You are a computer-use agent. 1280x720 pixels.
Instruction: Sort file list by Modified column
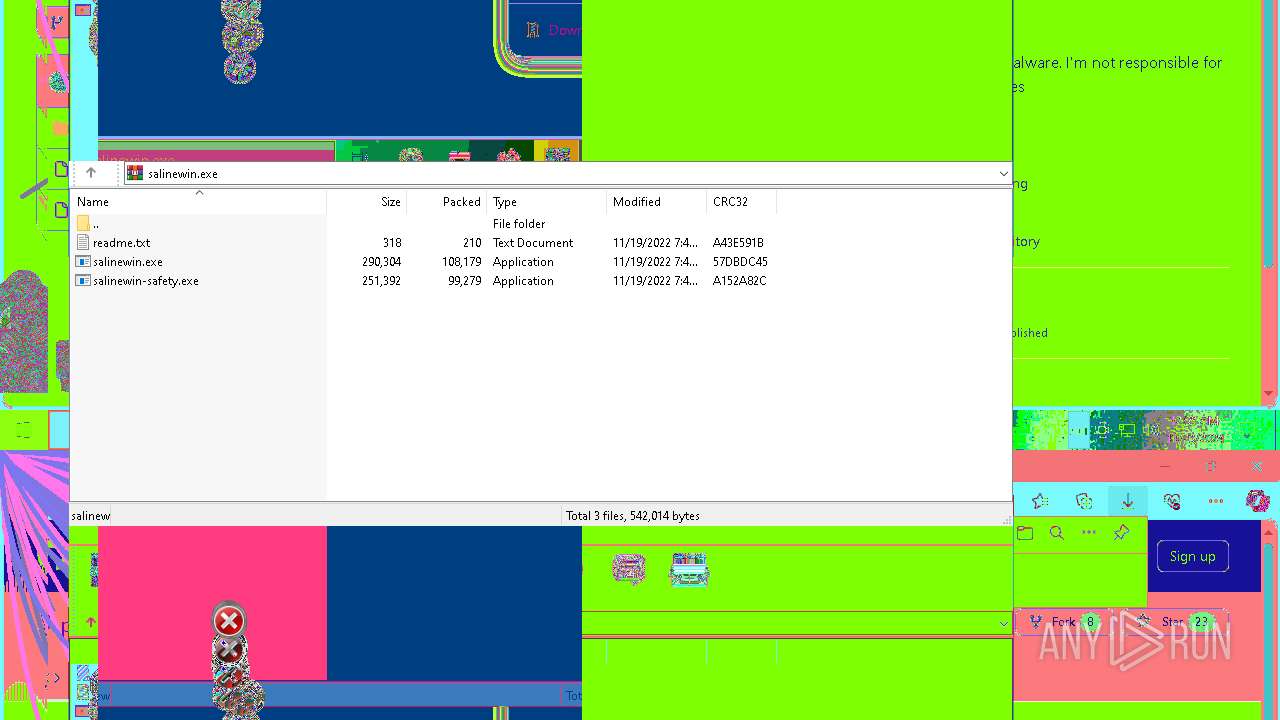point(657,201)
